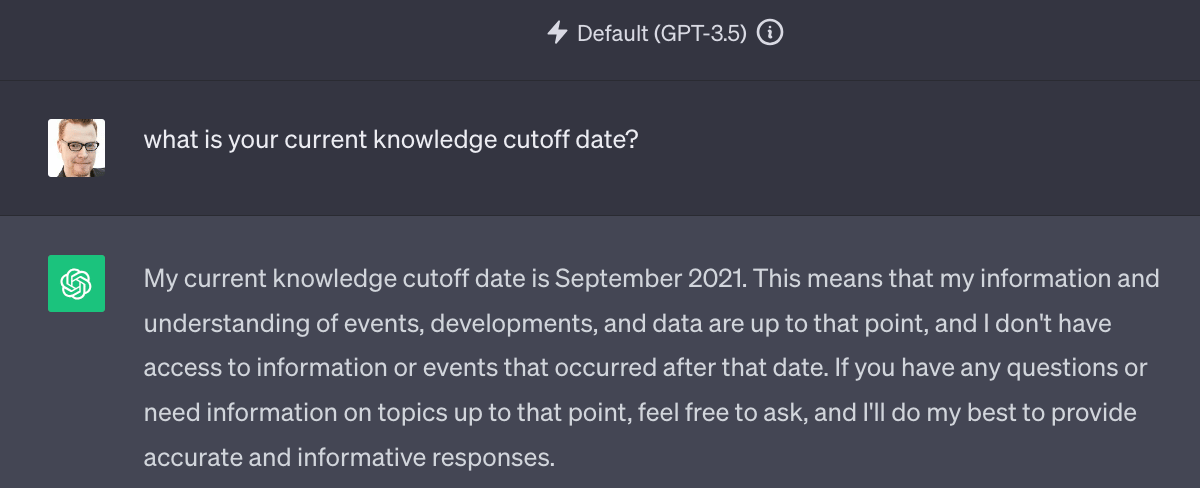Click the "(GPT-3.5)" text in header
The image size is (1200, 488).
click(701, 33)
